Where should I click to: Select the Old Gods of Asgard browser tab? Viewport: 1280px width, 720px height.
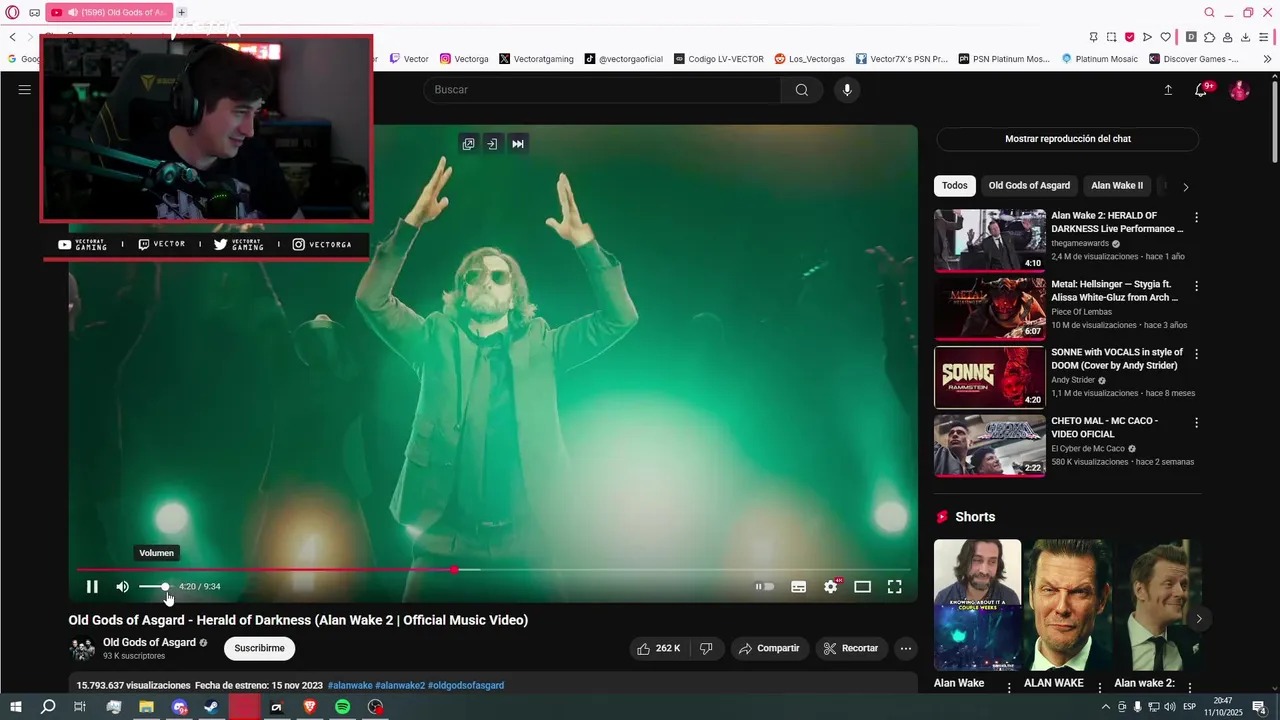[x=108, y=13]
